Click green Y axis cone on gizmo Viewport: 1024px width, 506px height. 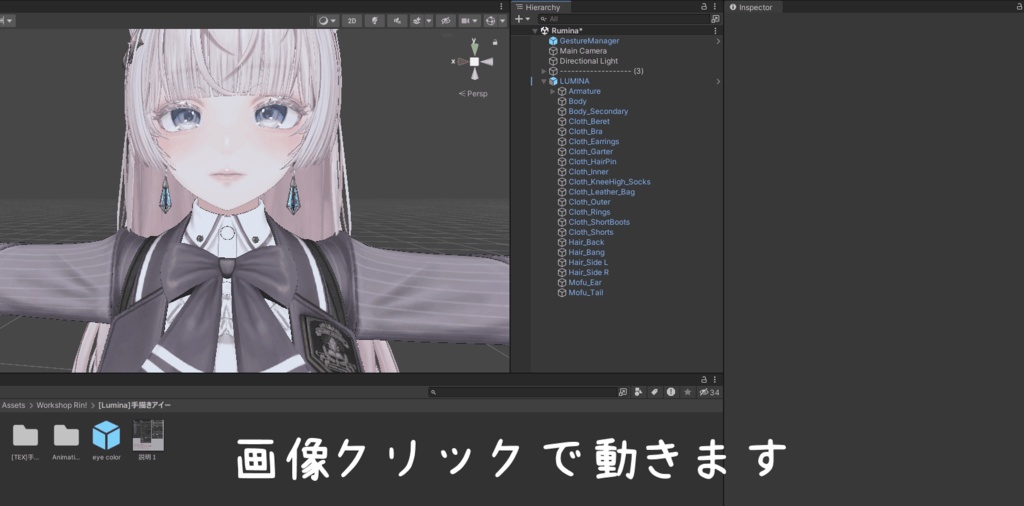(475, 47)
